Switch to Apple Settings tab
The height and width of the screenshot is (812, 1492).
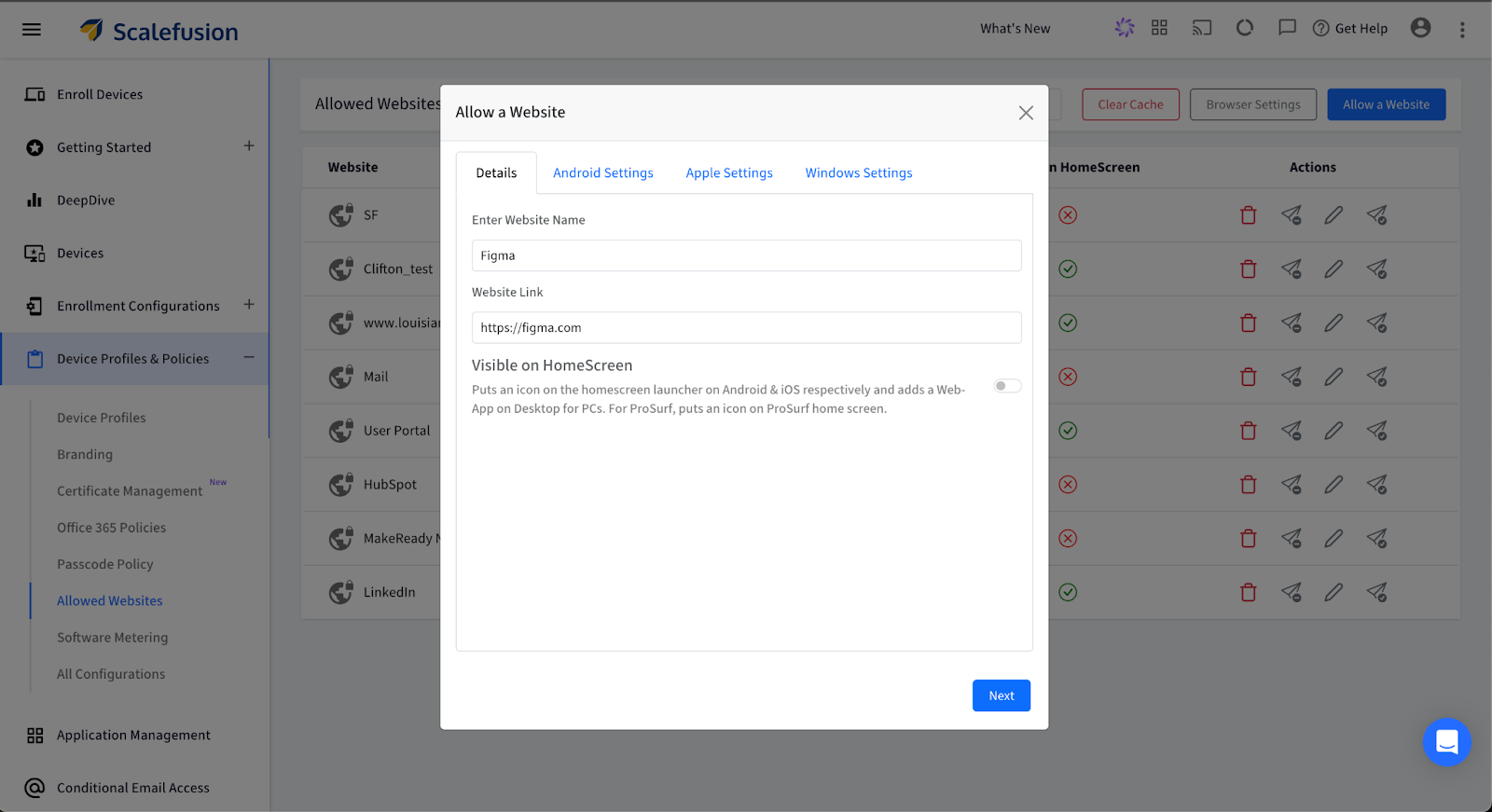[x=729, y=173]
